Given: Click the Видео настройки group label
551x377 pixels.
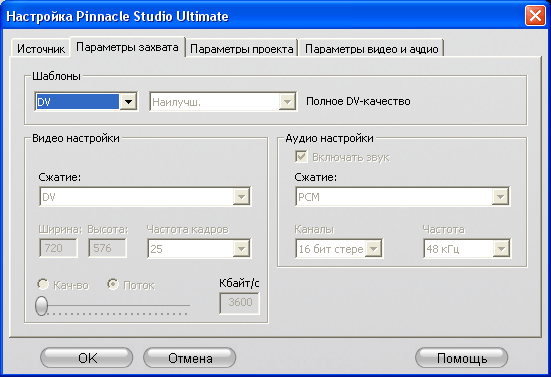Looking at the screenshot, I should tap(76, 138).
